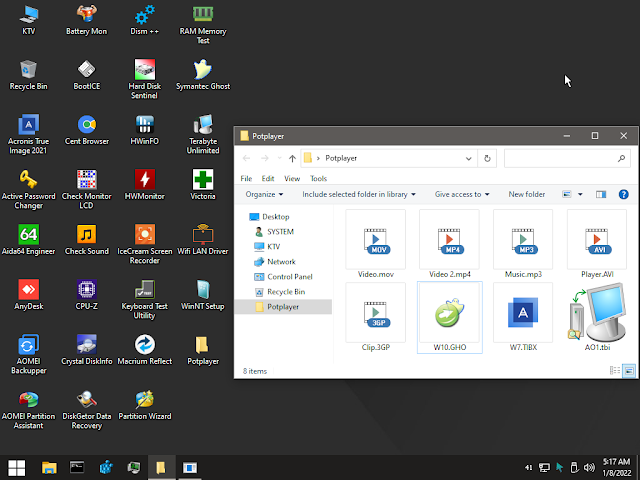
Task: Select Acronis True Image 2021 icon
Action: (29, 134)
